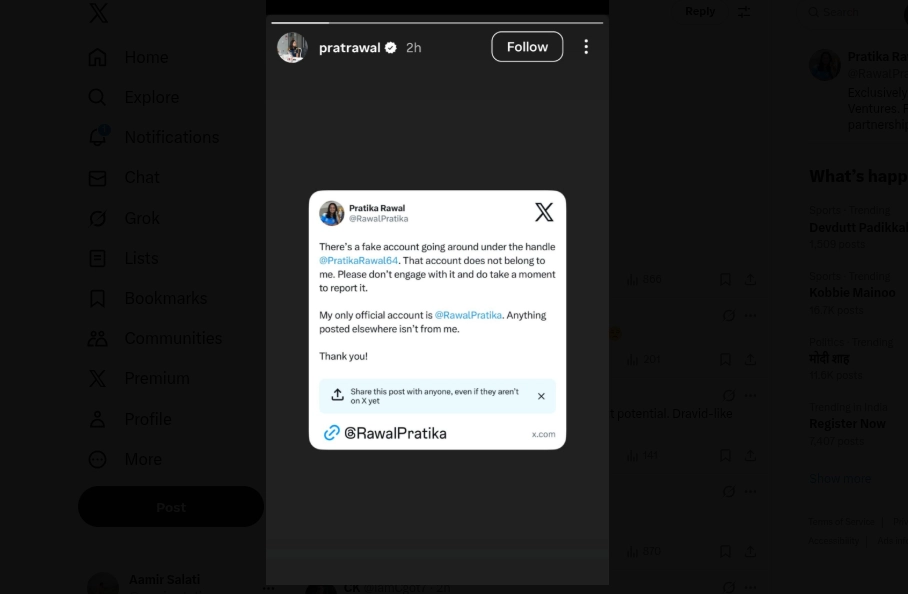
Task: Open Grok from the sidebar
Action: [98, 218]
